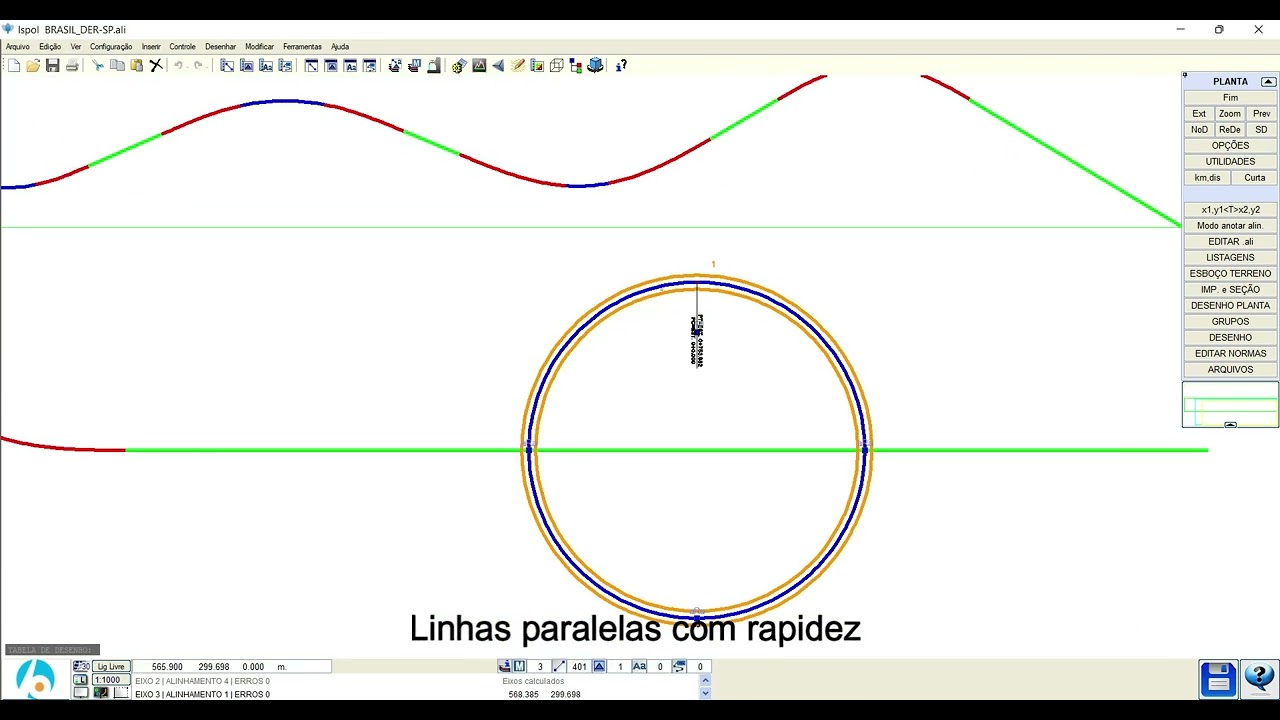Open the Ajuda menu
The image size is (1280, 720).
[340, 46]
